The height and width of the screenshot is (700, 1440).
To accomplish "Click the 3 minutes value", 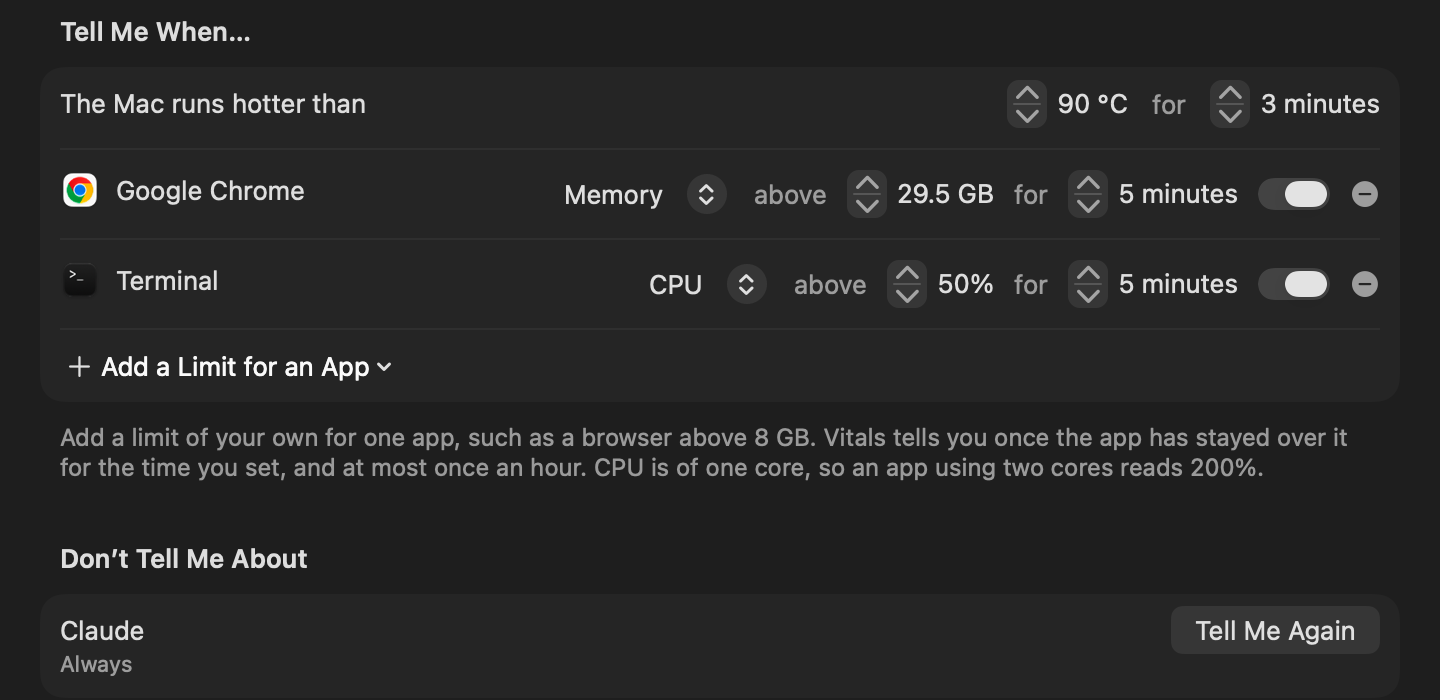I will click(1320, 104).
